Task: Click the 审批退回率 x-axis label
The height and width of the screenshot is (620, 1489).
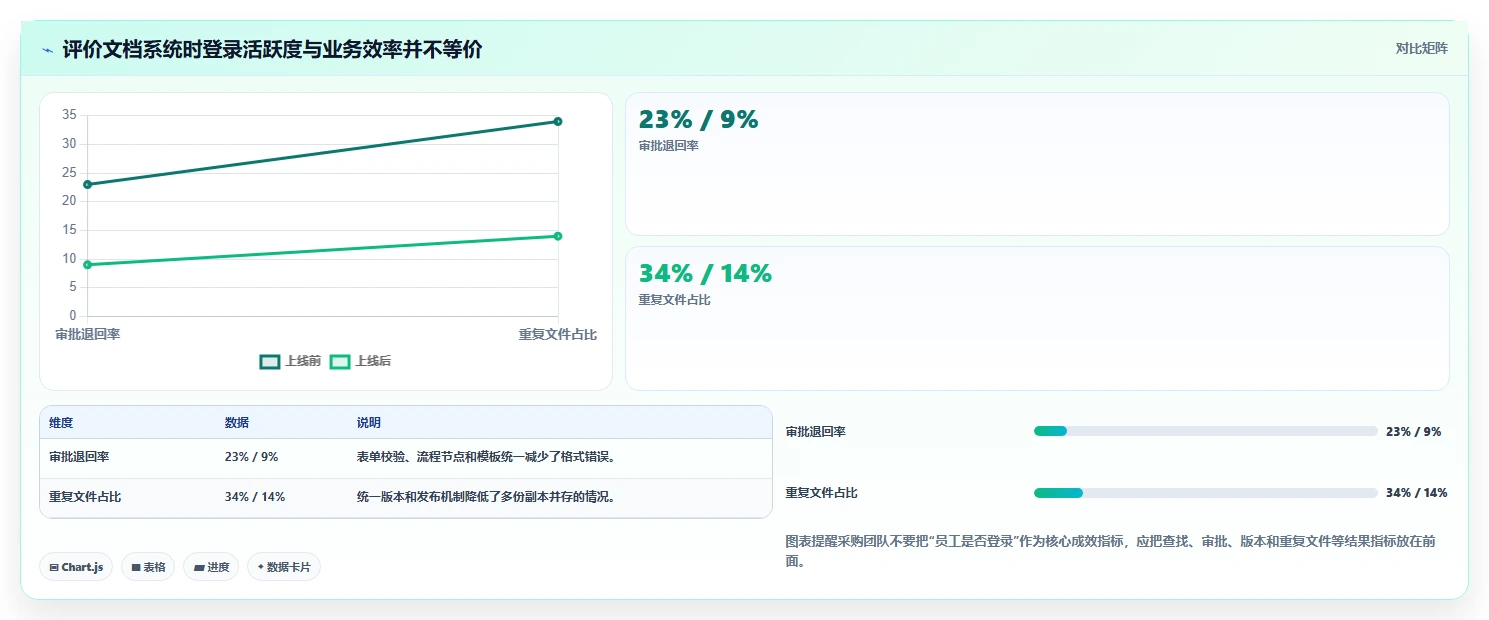Action: tap(88, 334)
